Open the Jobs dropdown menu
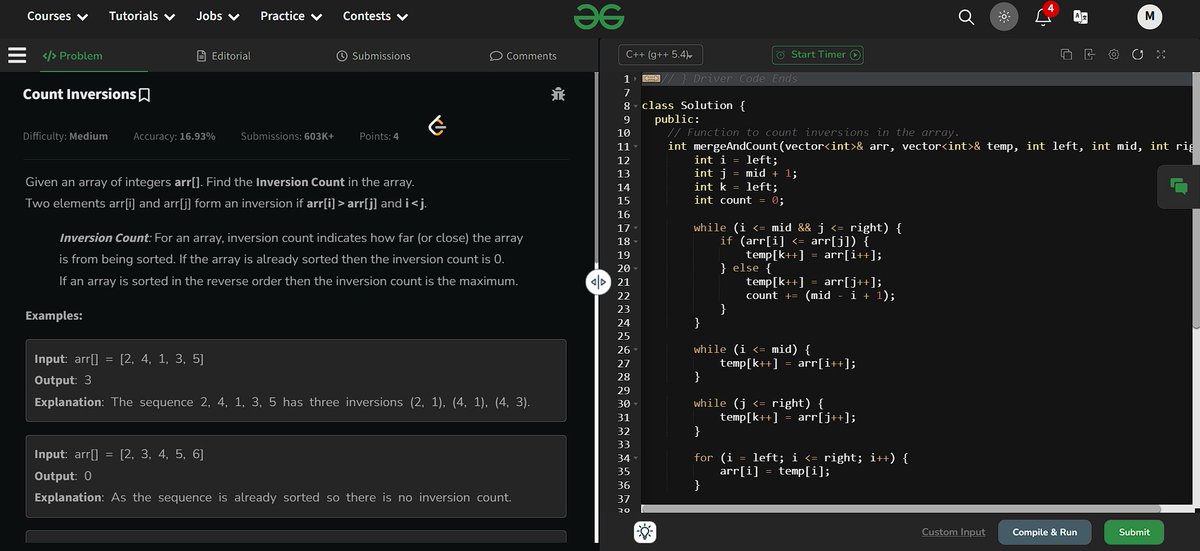The width and height of the screenshot is (1200, 551). [x=217, y=16]
